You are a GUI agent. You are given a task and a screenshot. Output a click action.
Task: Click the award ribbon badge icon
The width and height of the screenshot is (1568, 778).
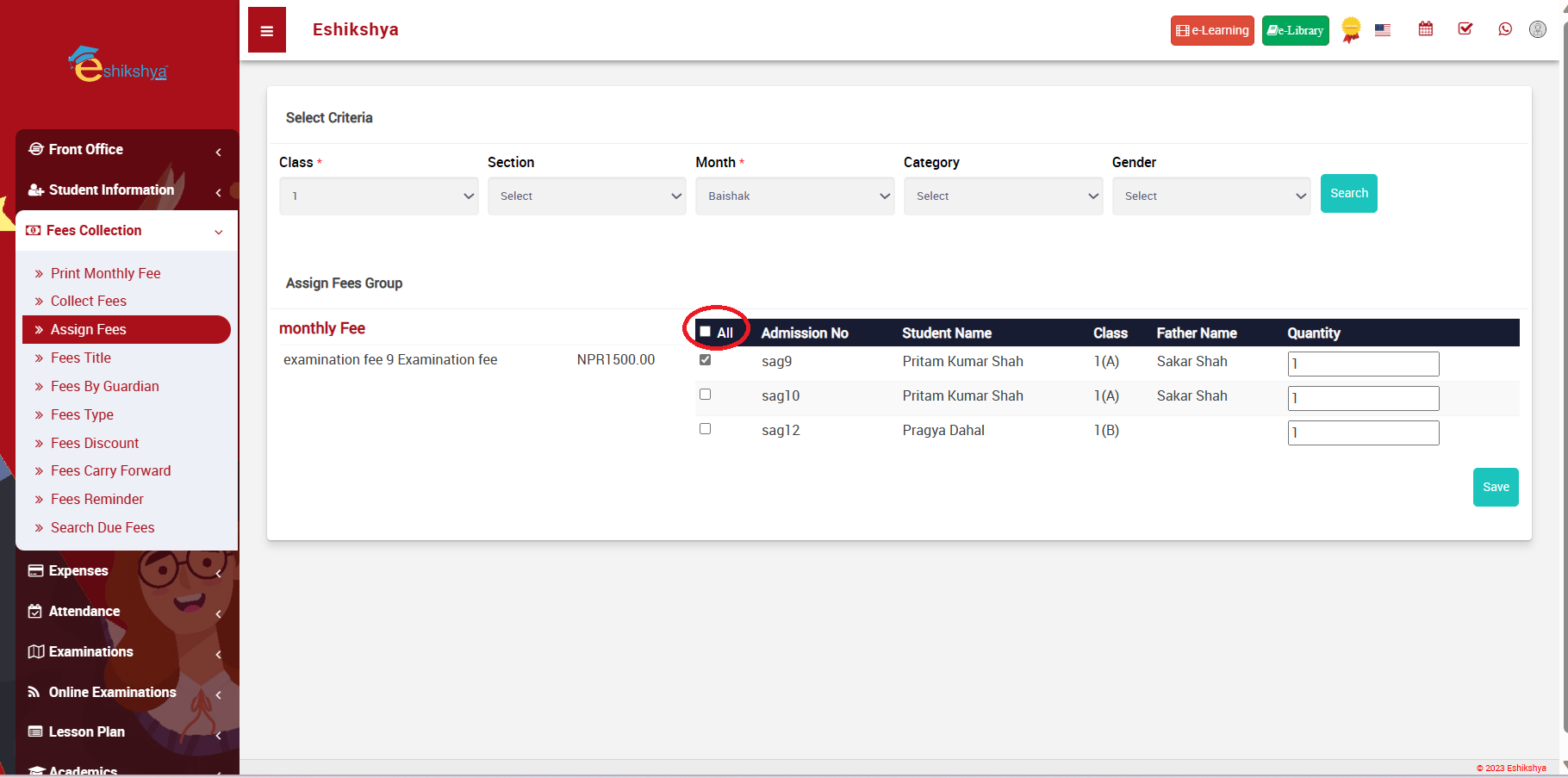pos(1351,30)
